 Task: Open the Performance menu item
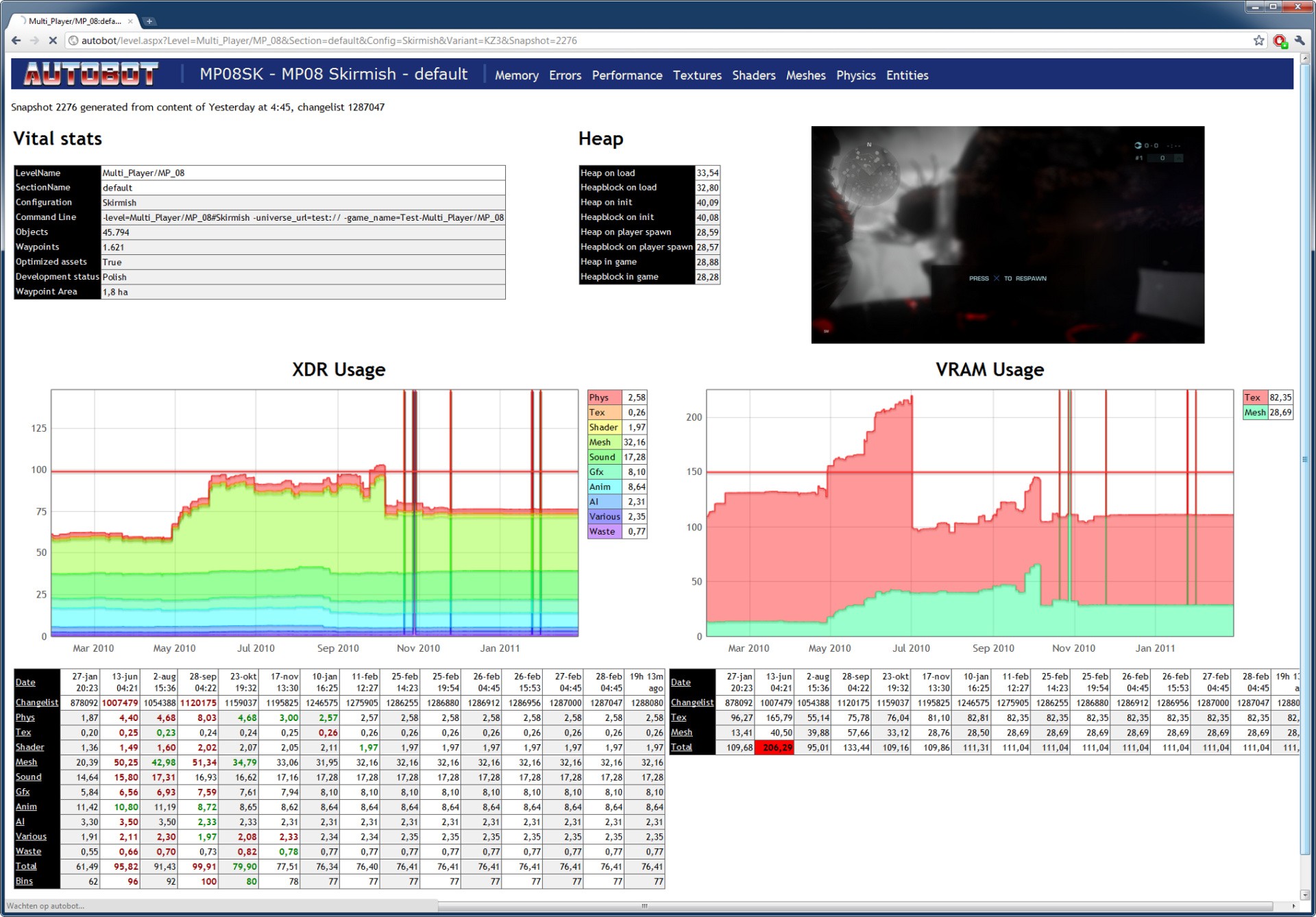[x=626, y=75]
